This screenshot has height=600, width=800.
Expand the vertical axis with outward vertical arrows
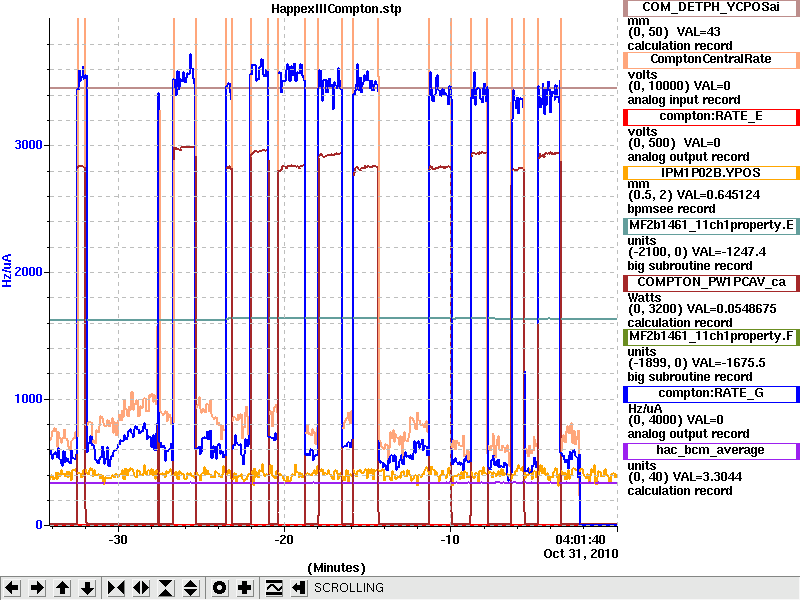click(x=191, y=588)
